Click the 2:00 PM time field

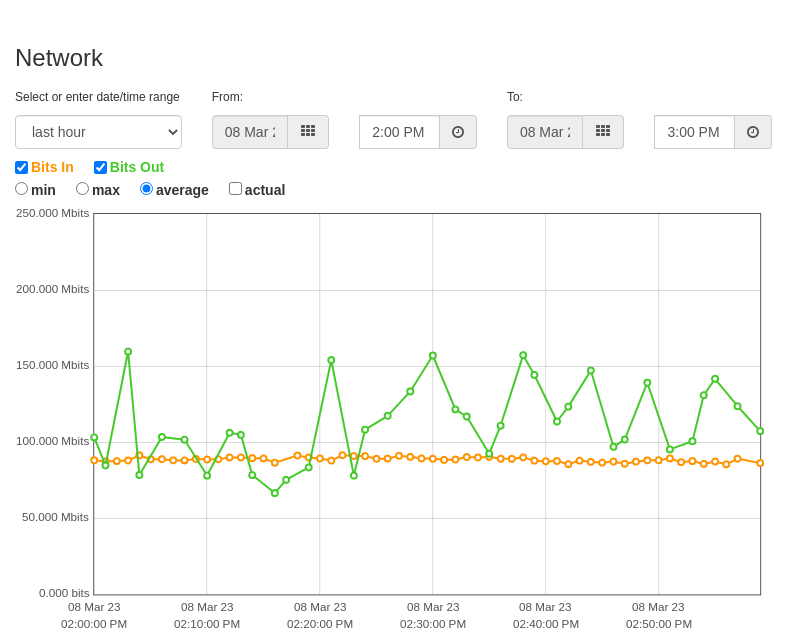click(400, 132)
